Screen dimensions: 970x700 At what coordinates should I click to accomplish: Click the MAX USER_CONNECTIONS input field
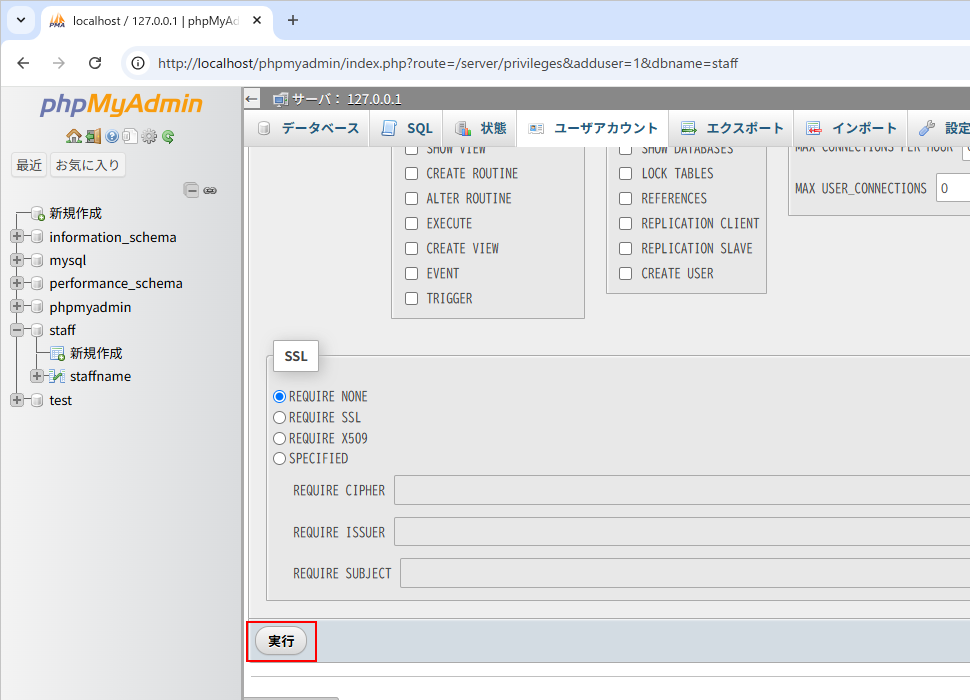tap(952, 188)
